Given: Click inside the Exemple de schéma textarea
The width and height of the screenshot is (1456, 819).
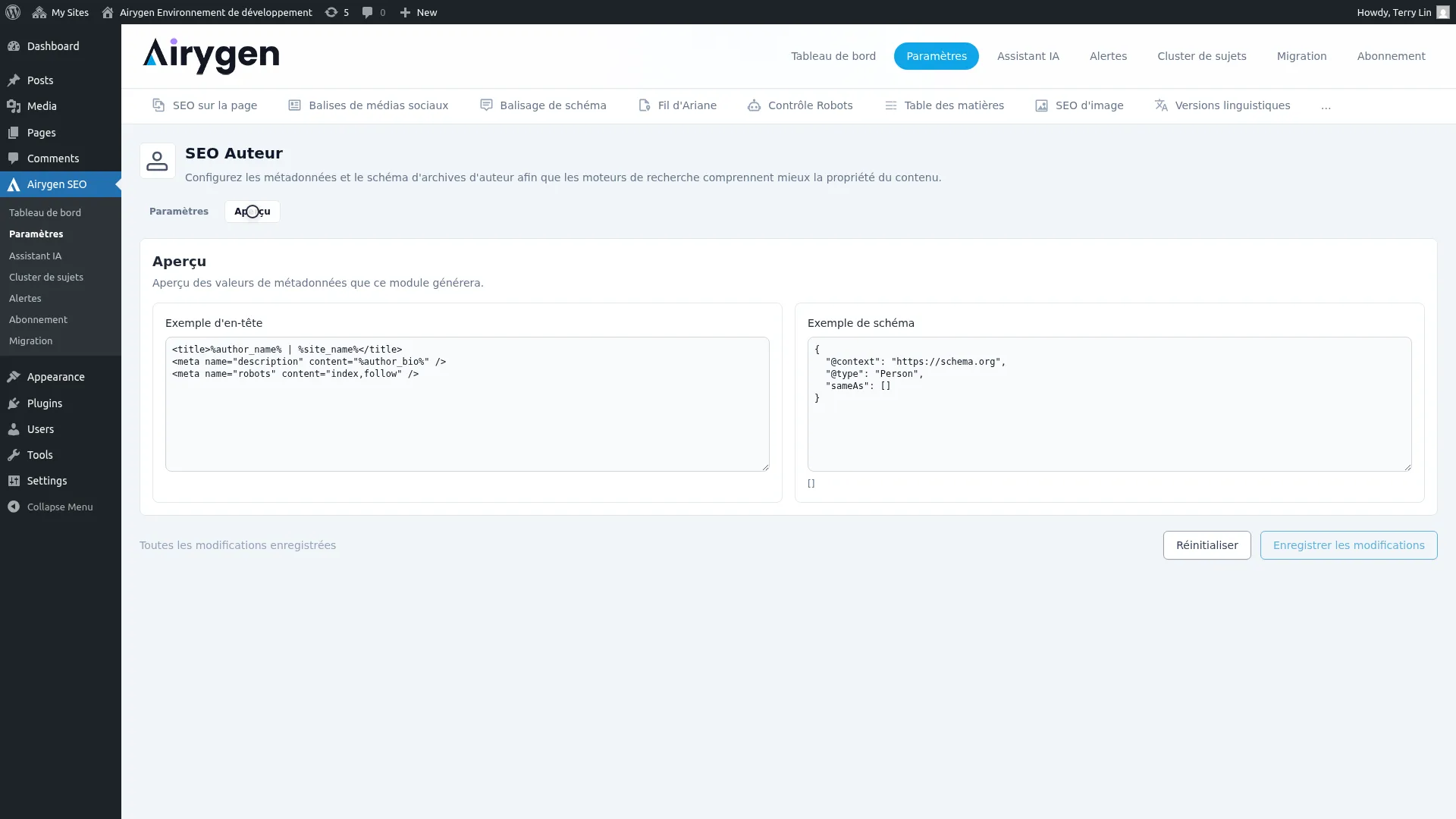Looking at the screenshot, I should click(x=1109, y=404).
